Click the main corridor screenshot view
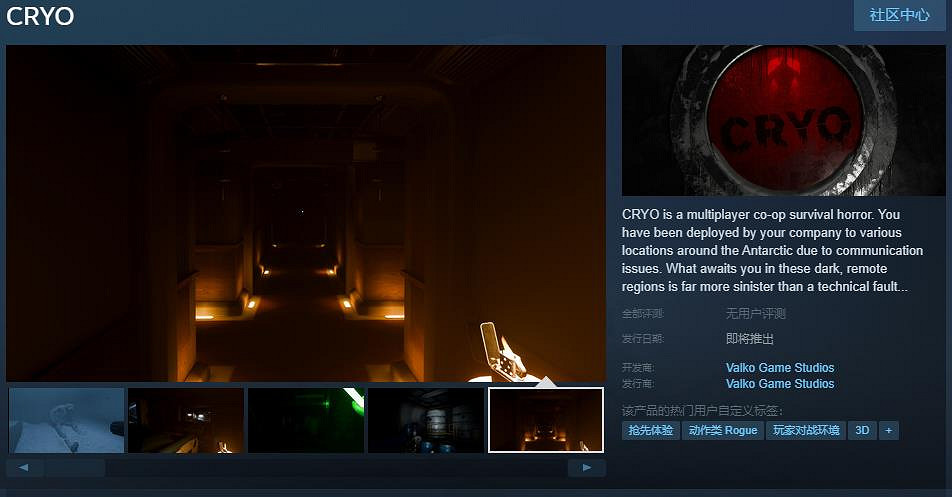This screenshot has height=497, width=952. (x=306, y=214)
